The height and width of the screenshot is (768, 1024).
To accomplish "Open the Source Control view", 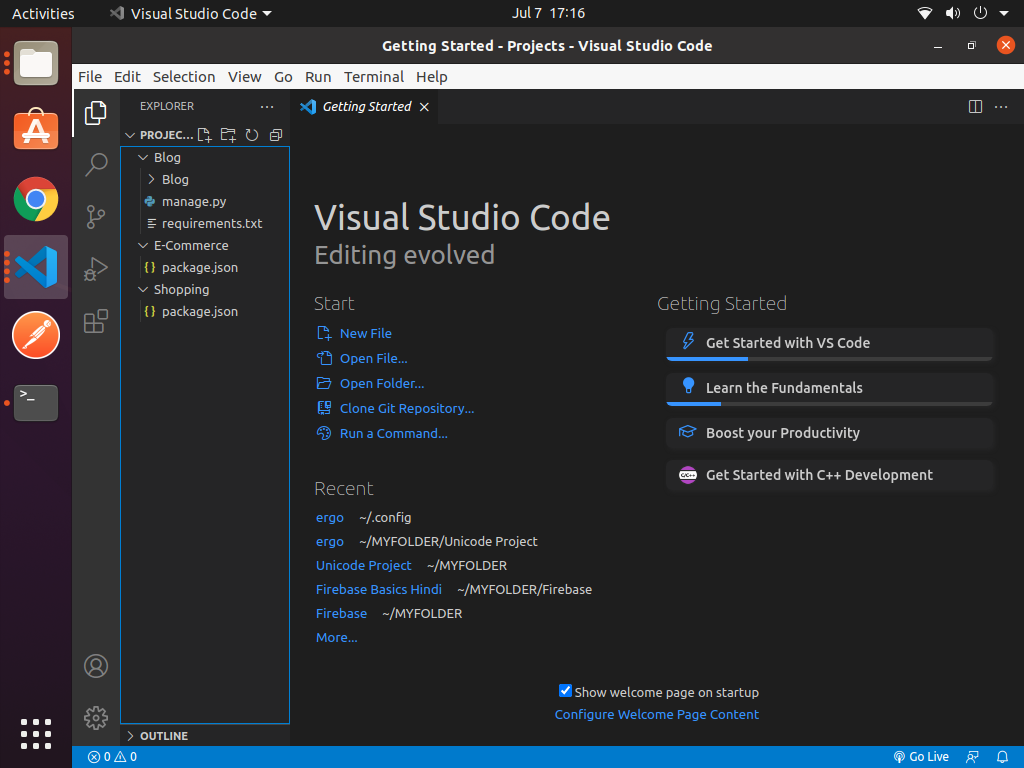I will (96, 217).
